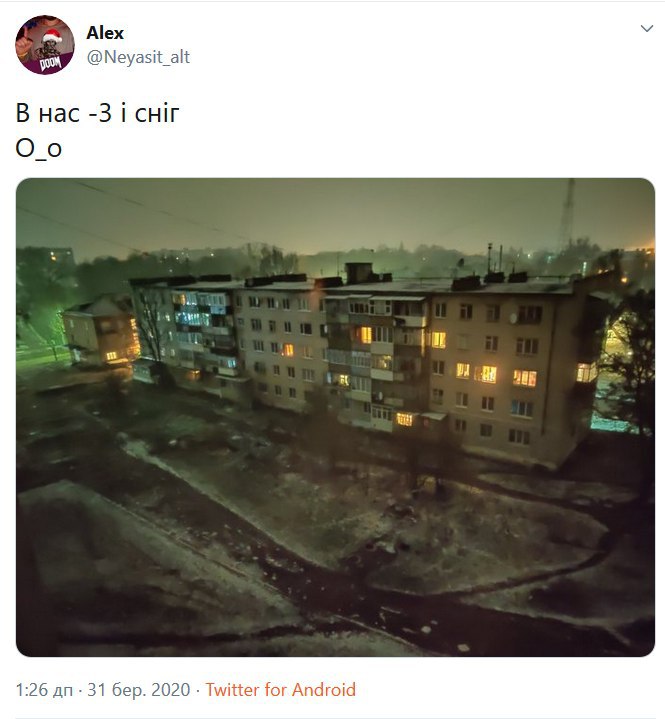The height and width of the screenshot is (719, 665).
Task: Open the @Neyasit_alt handle link
Action: (138, 57)
